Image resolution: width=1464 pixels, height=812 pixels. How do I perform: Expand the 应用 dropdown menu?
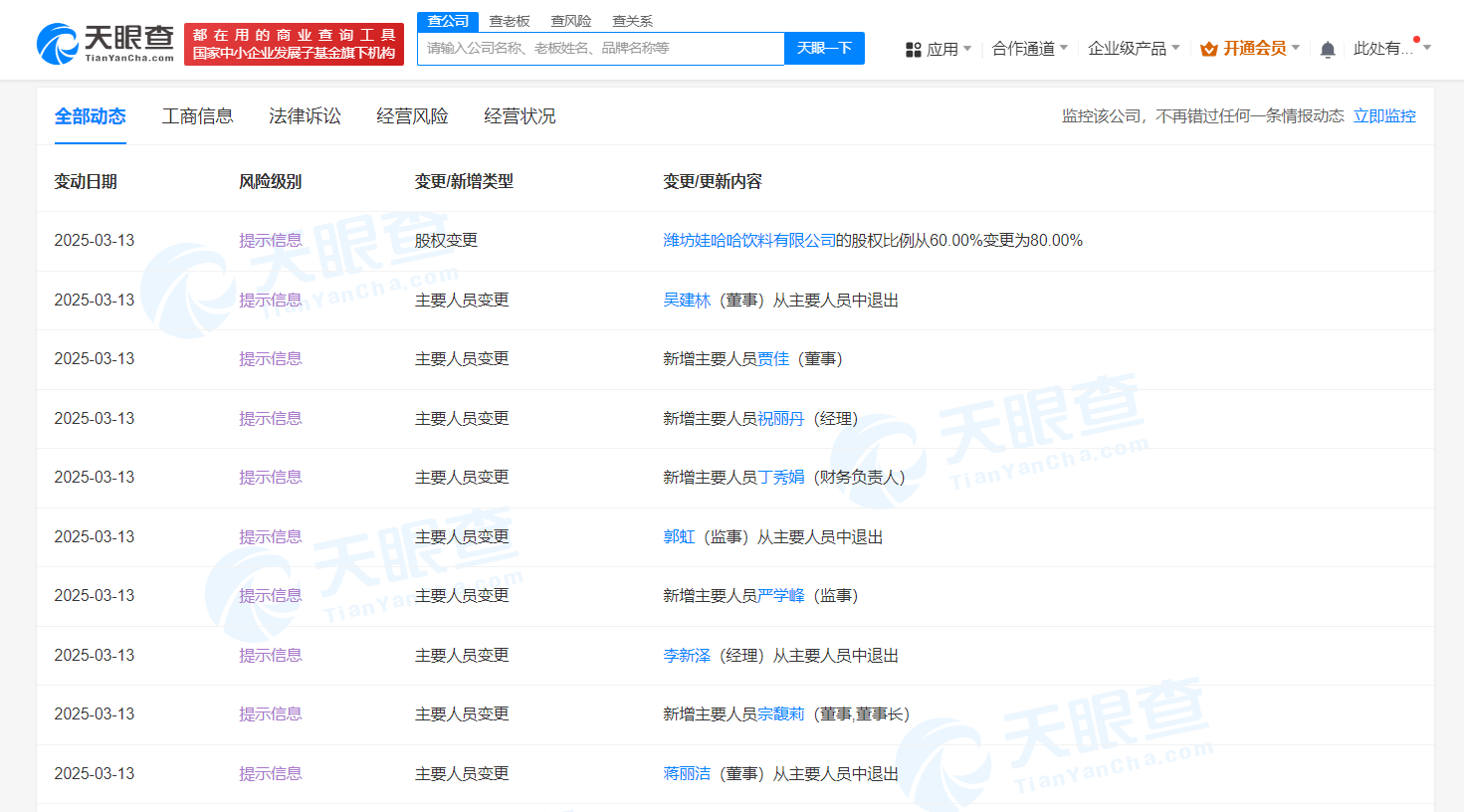(x=939, y=49)
